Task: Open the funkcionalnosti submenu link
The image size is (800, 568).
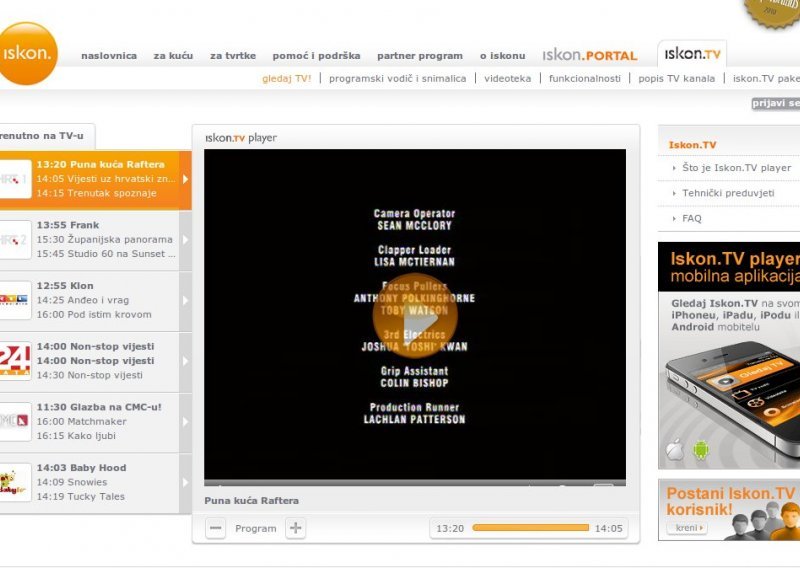Action: (585, 79)
